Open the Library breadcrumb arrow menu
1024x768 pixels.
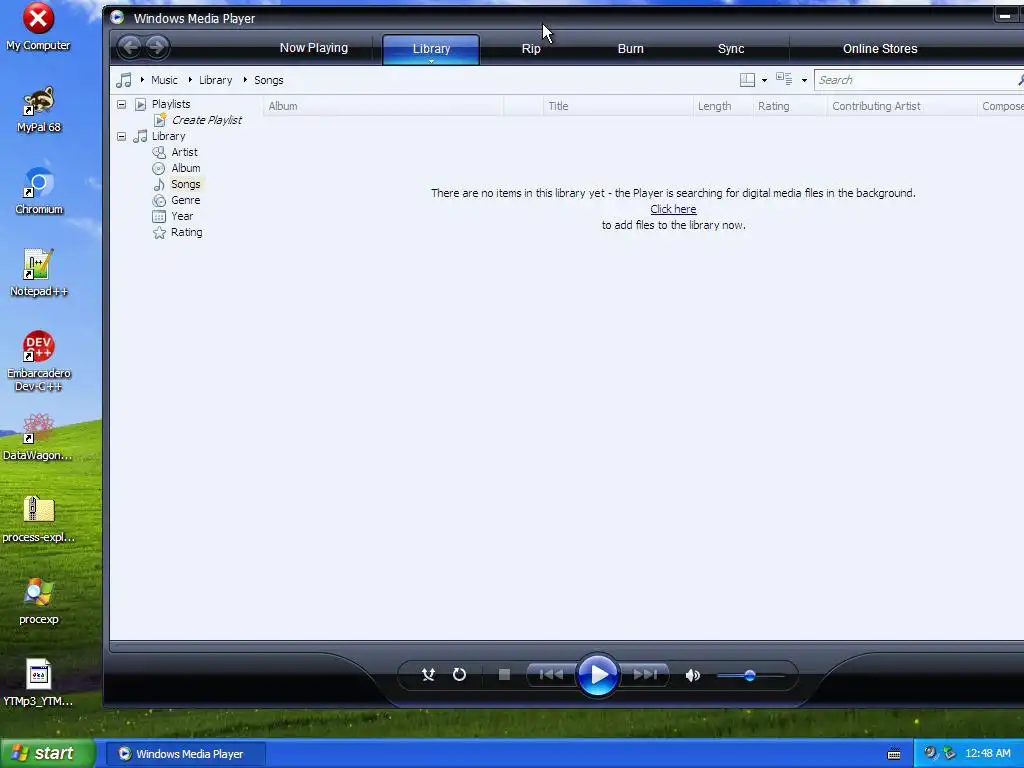click(189, 80)
